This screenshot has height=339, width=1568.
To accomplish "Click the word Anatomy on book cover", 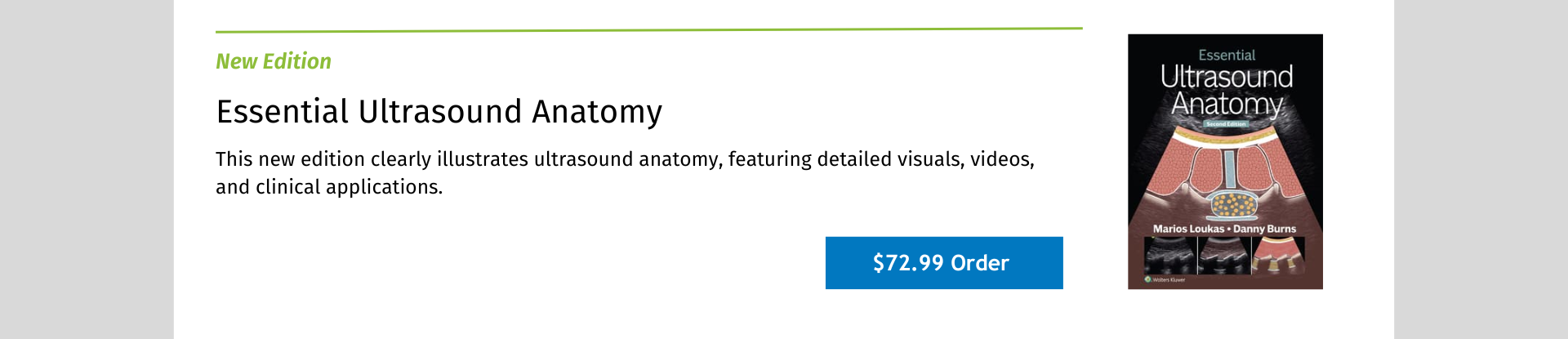I will (x=1227, y=104).
